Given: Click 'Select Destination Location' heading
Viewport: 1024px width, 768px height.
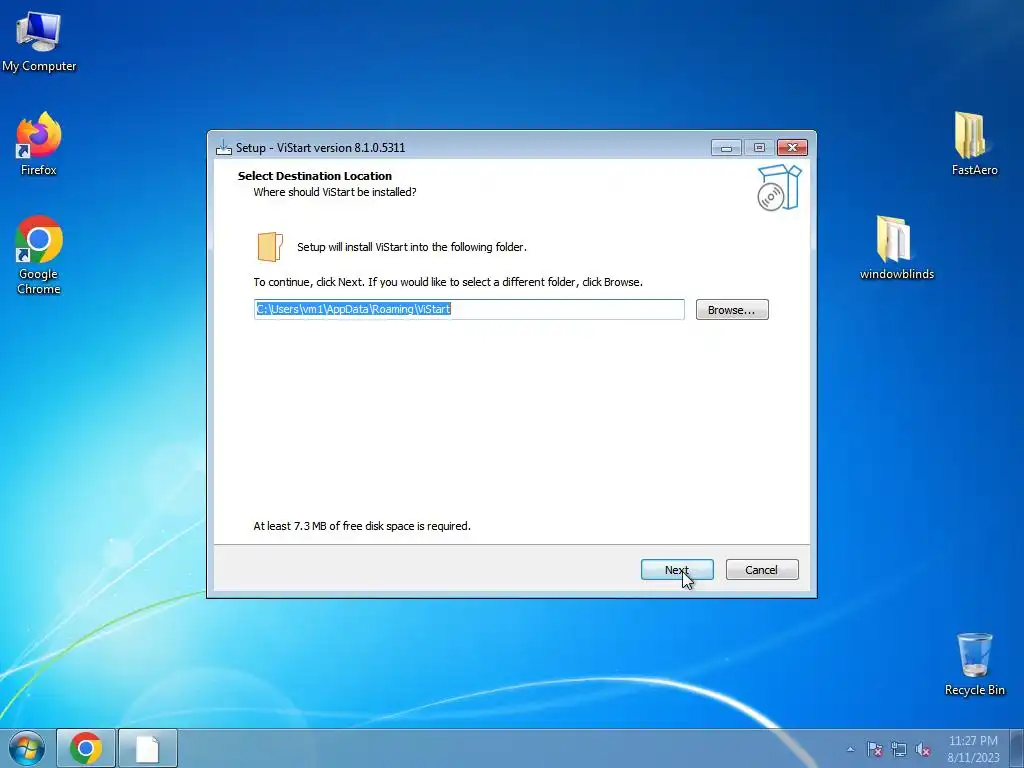Looking at the screenshot, I should 315,176.
